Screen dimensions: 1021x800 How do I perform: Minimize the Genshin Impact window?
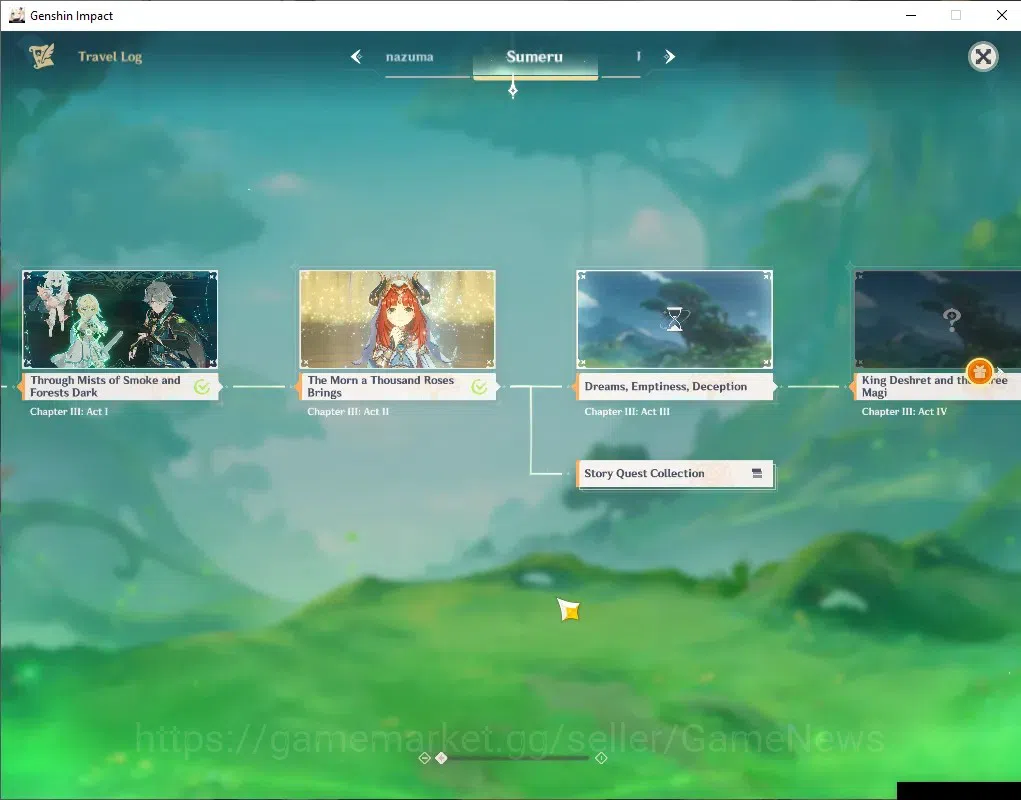[x=911, y=15]
